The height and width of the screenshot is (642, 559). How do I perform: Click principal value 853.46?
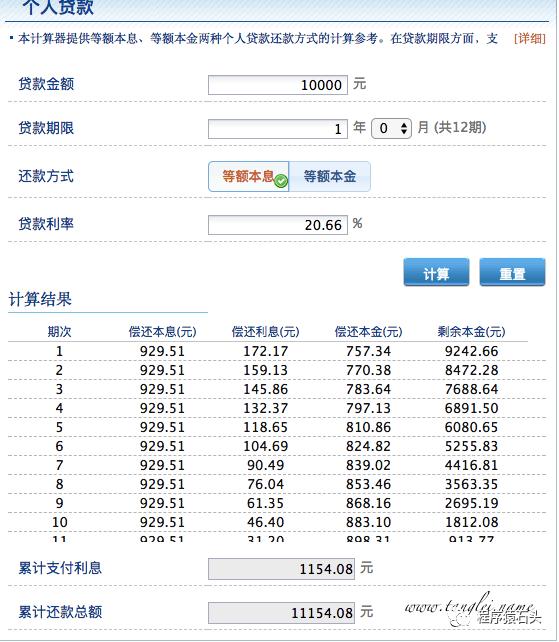tap(369, 484)
